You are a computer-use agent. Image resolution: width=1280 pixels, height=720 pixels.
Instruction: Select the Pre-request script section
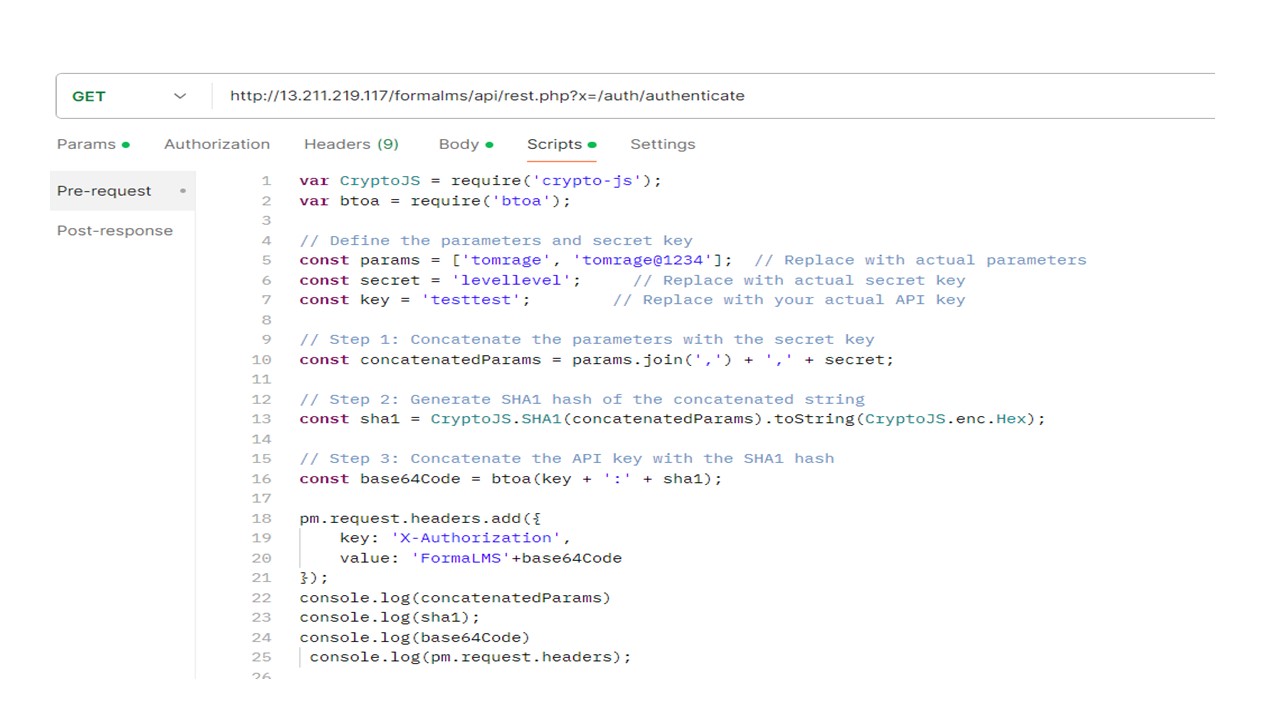[104, 191]
